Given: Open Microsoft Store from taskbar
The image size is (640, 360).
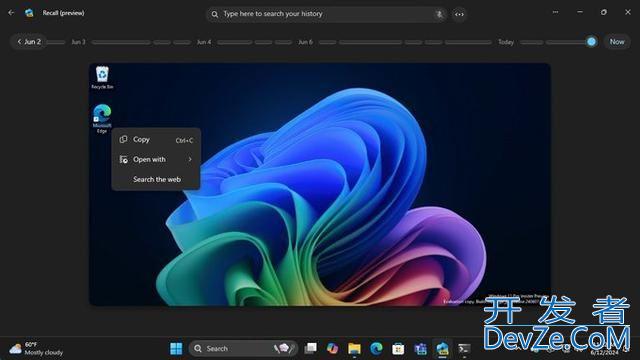Looking at the screenshot, I should click(x=398, y=349).
